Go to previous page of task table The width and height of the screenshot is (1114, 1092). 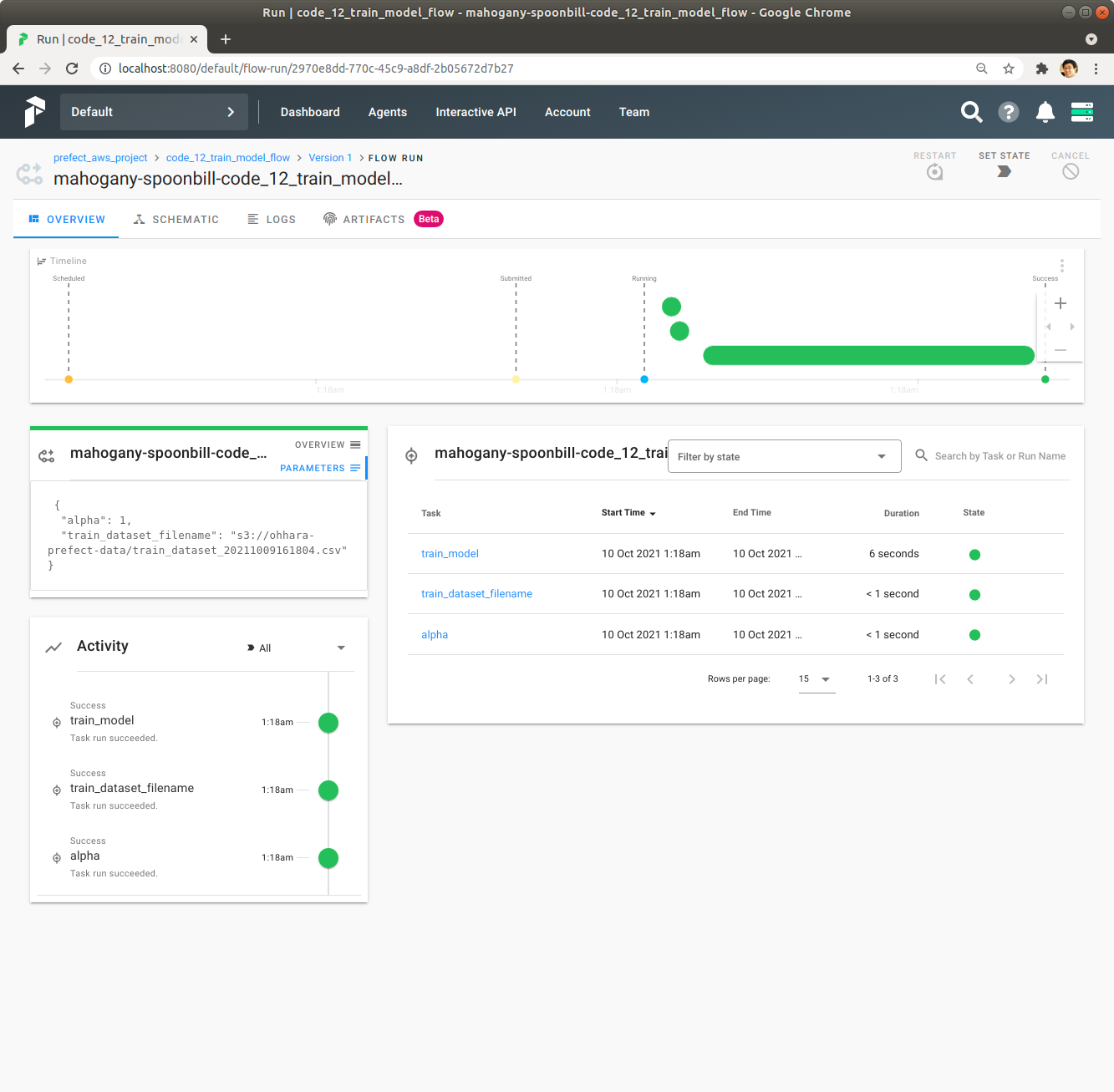(970, 679)
